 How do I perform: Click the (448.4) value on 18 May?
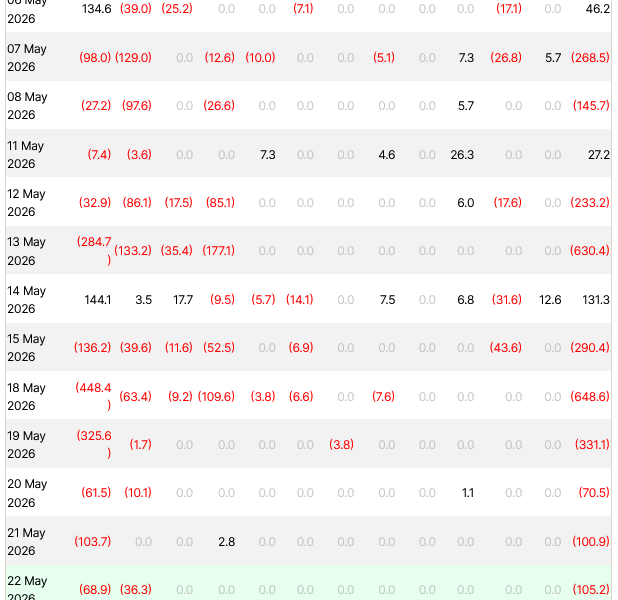tap(93, 397)
